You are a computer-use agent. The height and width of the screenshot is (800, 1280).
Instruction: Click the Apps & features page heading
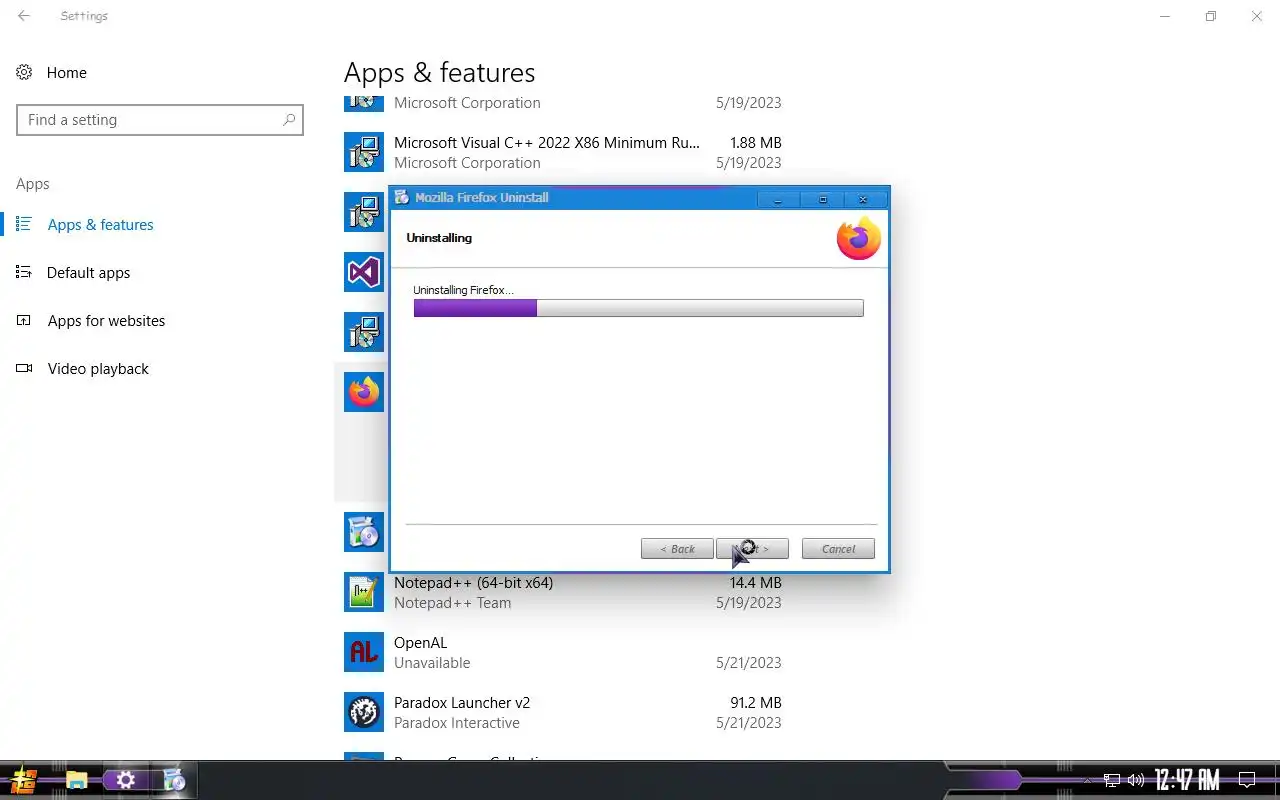click(x=439, y=73)
